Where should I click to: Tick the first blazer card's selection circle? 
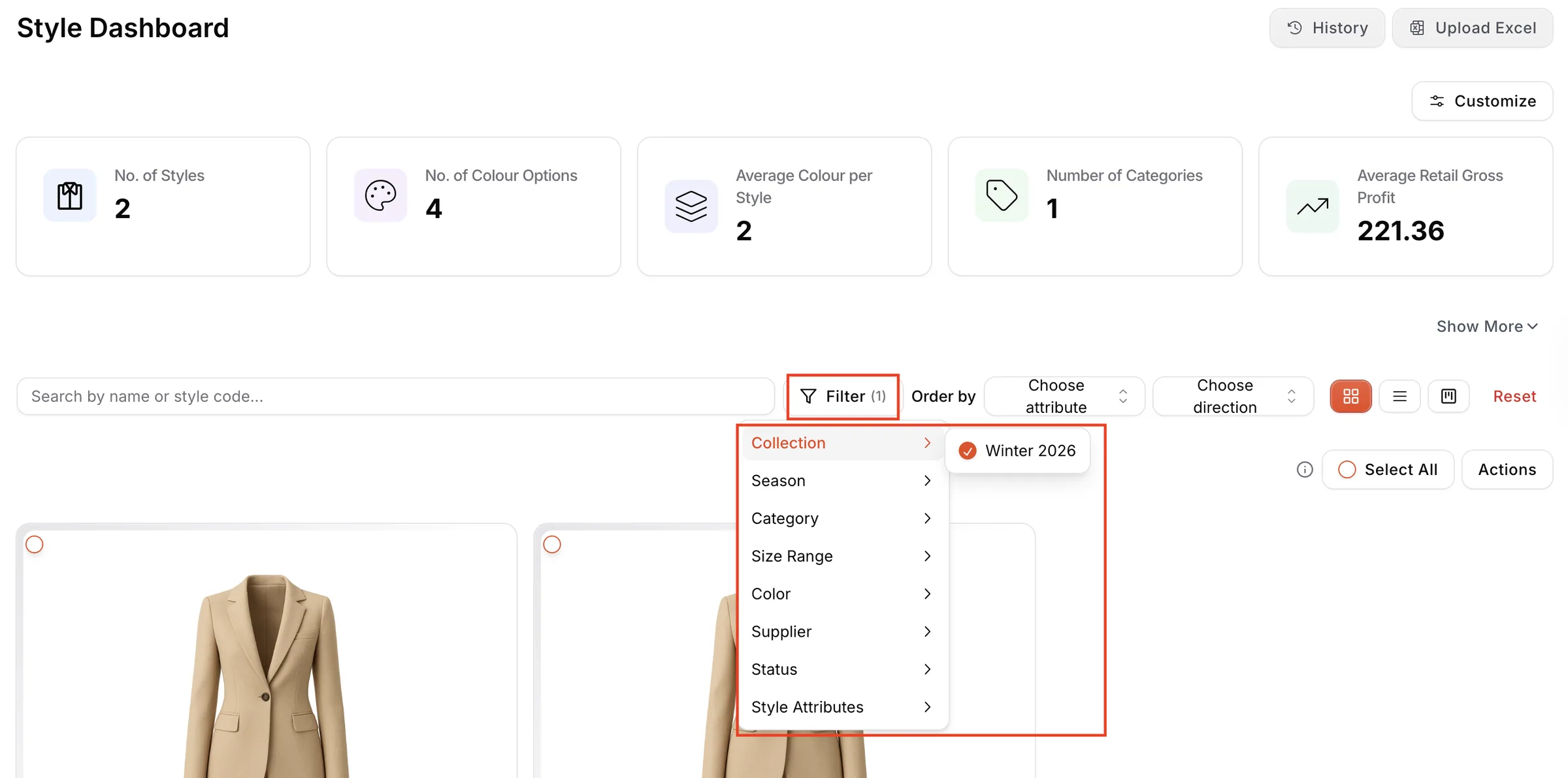click(35, 544)
